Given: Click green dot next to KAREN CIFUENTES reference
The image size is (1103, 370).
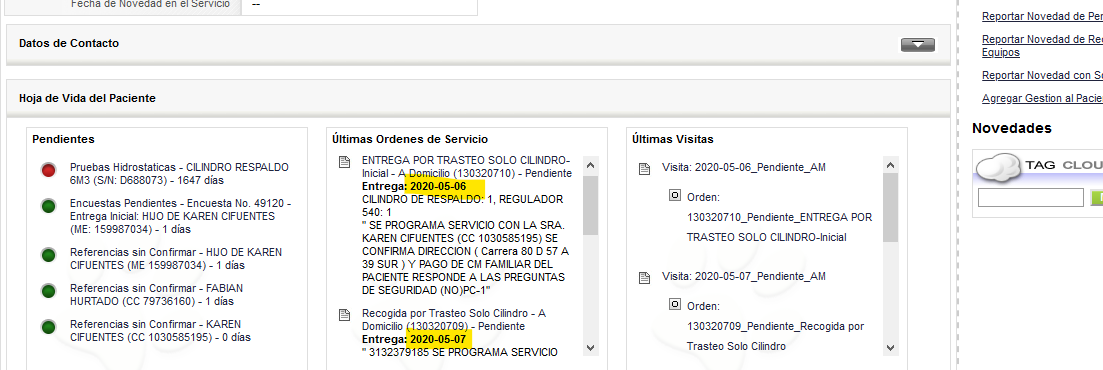Looking at the screenshot, I should [x=49, y=327].
